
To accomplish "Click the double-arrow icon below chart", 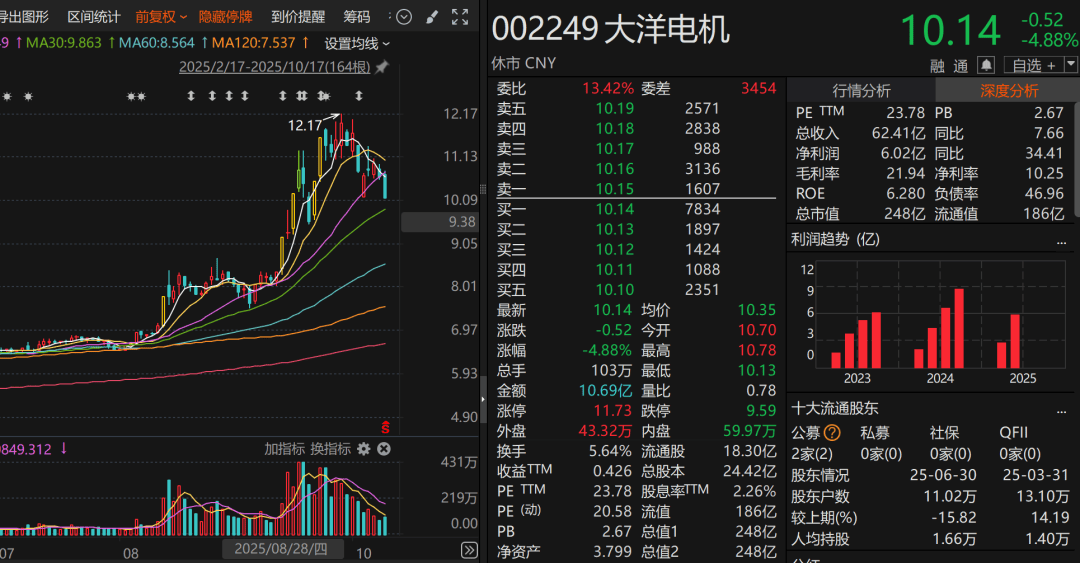I will point(469,550).
